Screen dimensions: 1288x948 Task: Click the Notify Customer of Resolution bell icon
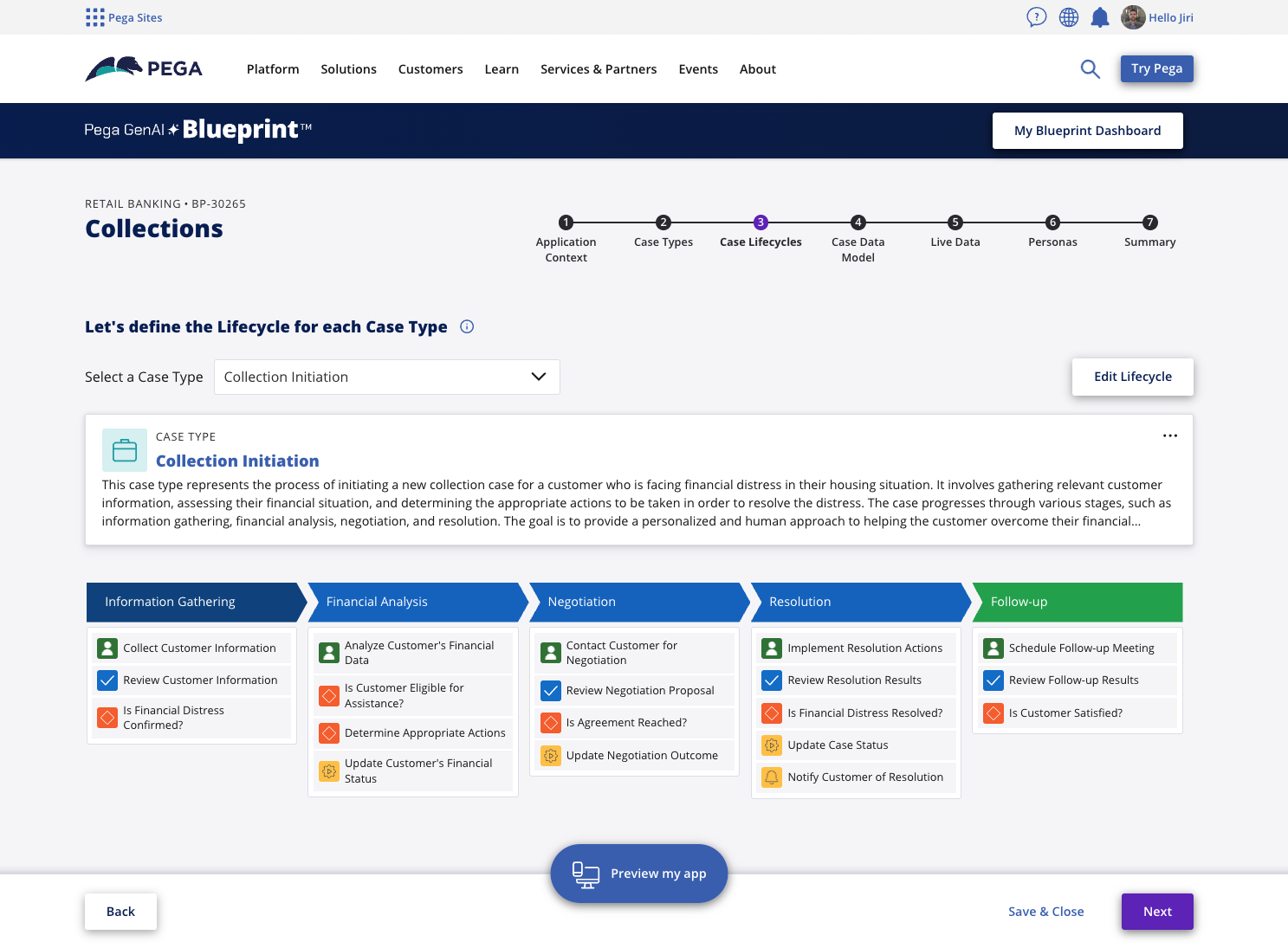(x=772, y=777)
